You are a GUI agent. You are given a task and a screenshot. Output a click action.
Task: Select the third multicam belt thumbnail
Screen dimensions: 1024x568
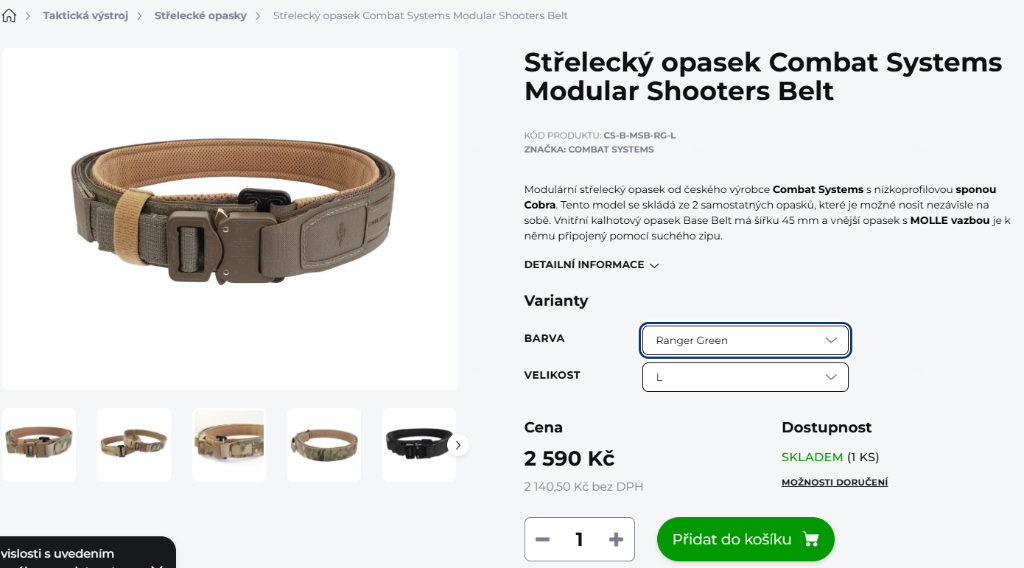click(x=229, y=444)
